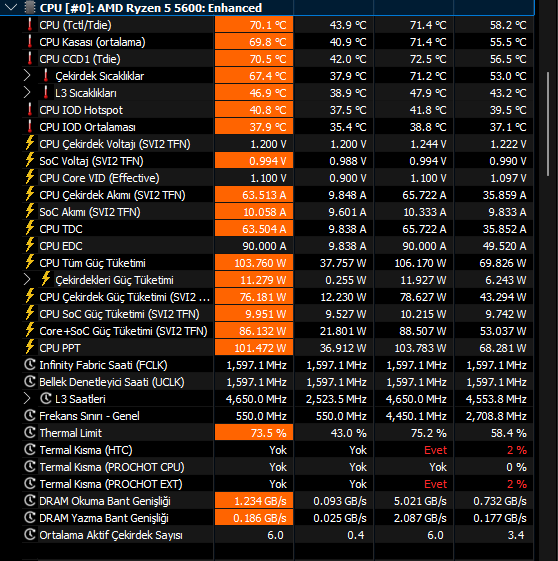
Task: Select the Infinity Fabric Saati (FCLK) label
Action: pyautogui.click(x=103, y=365)
